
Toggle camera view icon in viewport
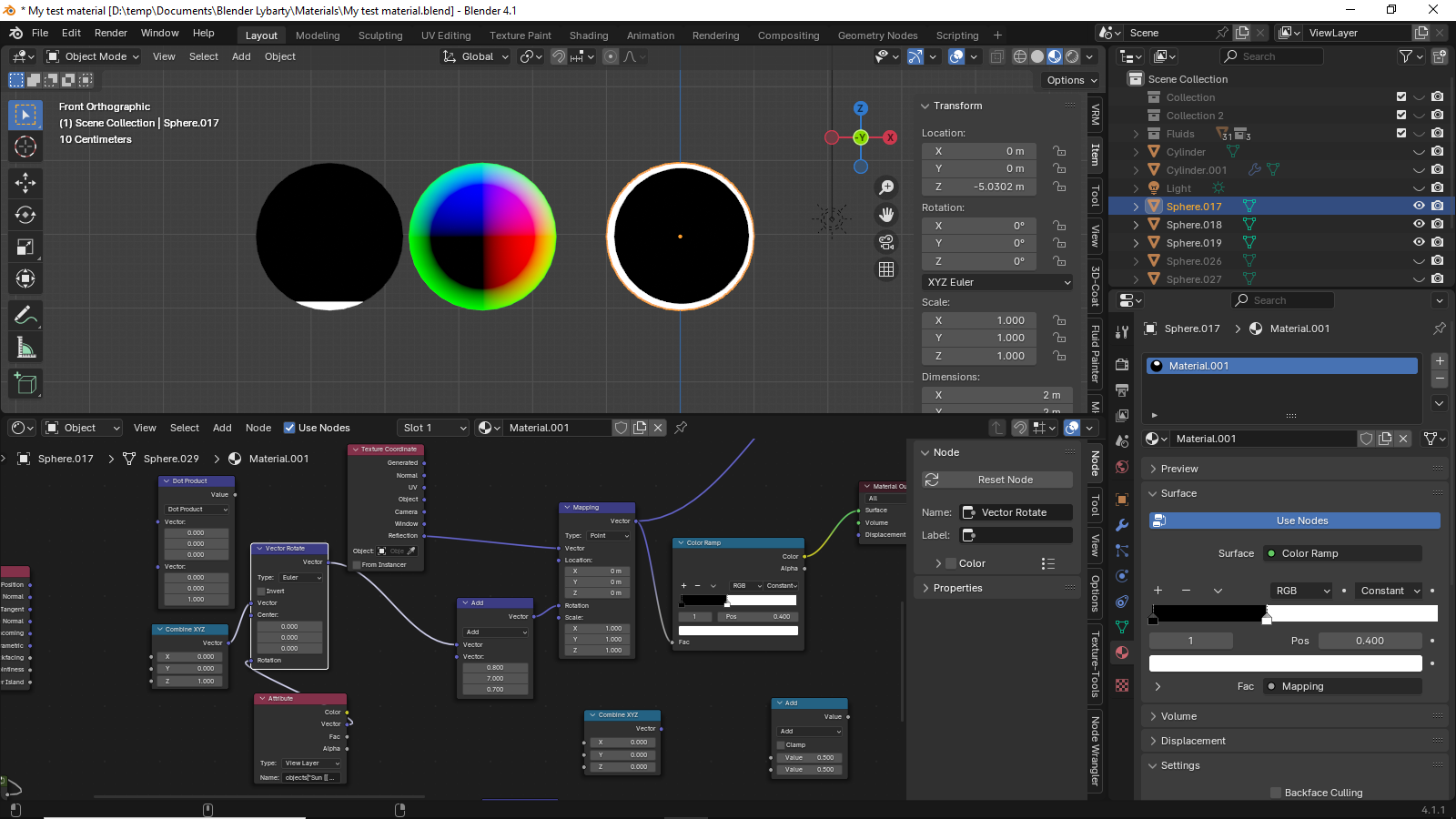pyautogui.click(x=886, y=242)
